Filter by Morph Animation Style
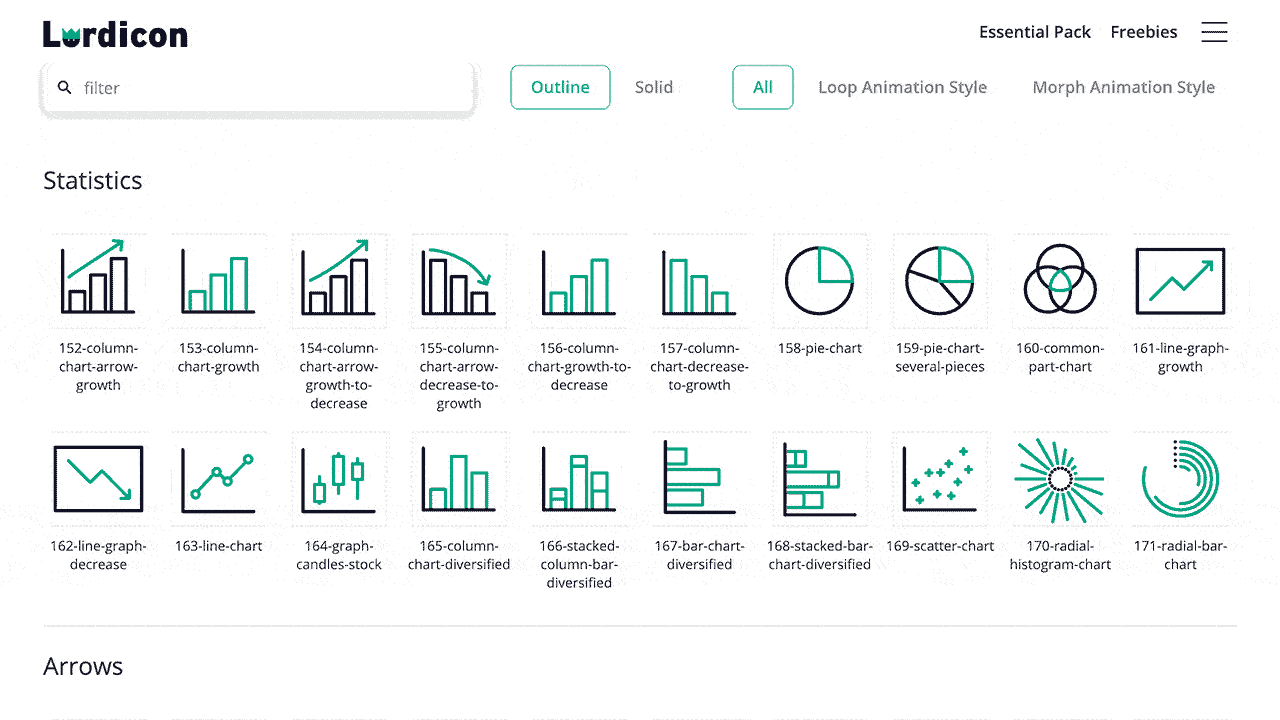Viewport: 1280px width, 720px height. pos(1123,87)
